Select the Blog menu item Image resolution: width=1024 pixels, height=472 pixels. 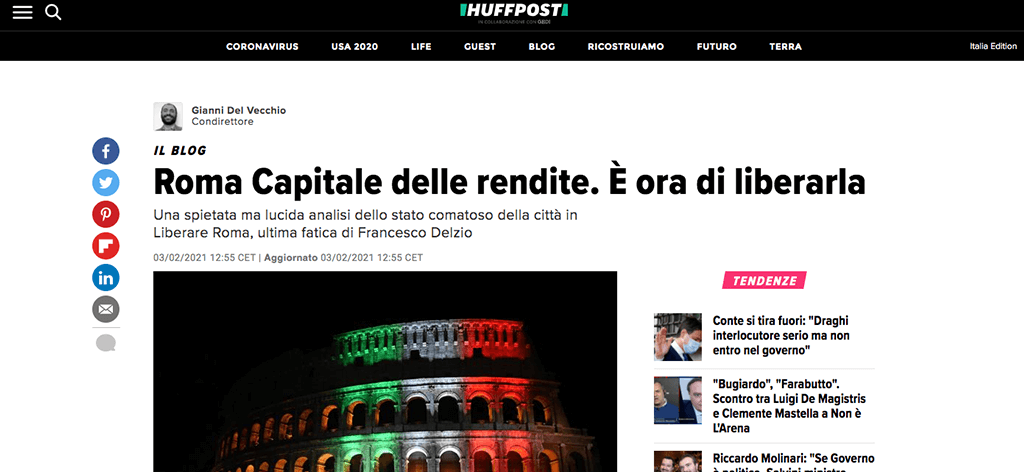coord(541,46)
